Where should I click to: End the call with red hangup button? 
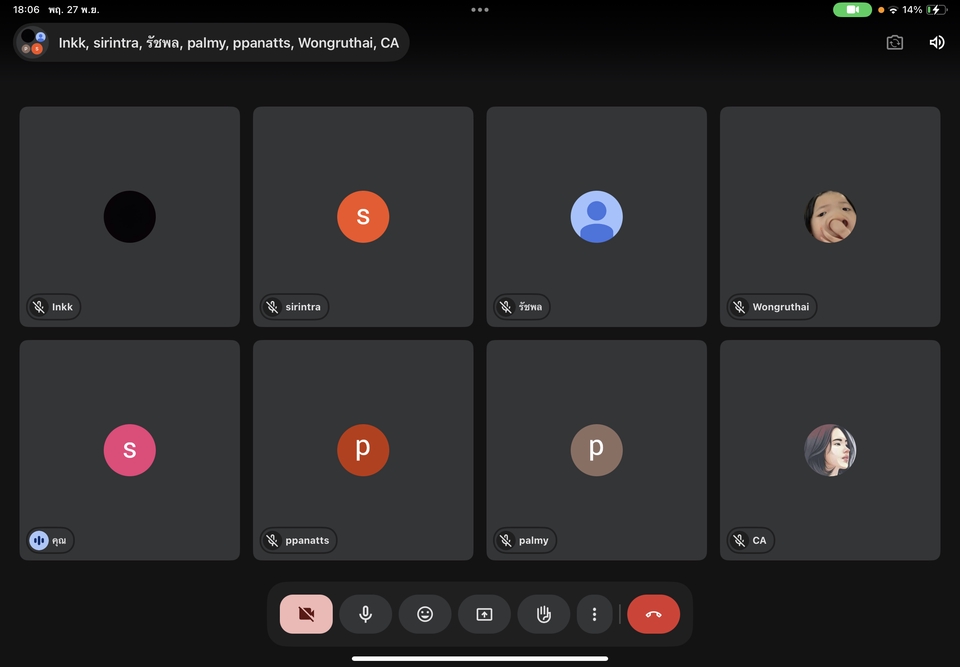(x=653, y=614)
